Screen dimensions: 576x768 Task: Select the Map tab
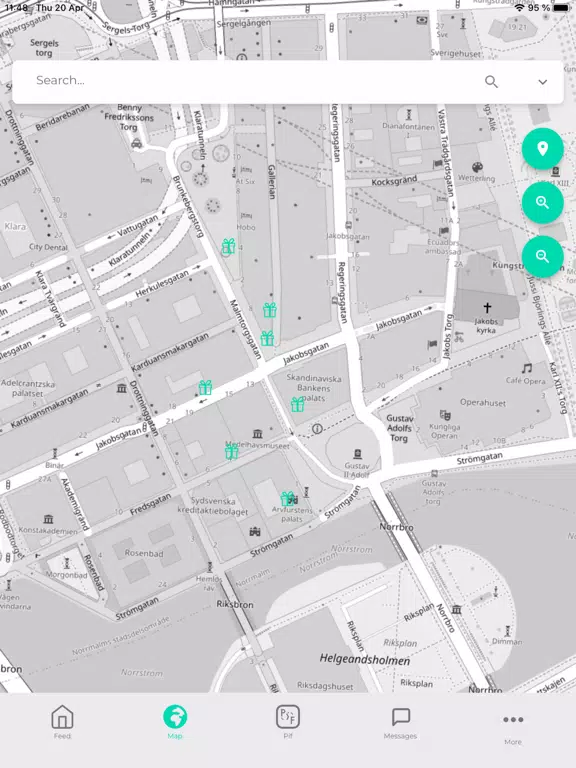click(175, 722)
